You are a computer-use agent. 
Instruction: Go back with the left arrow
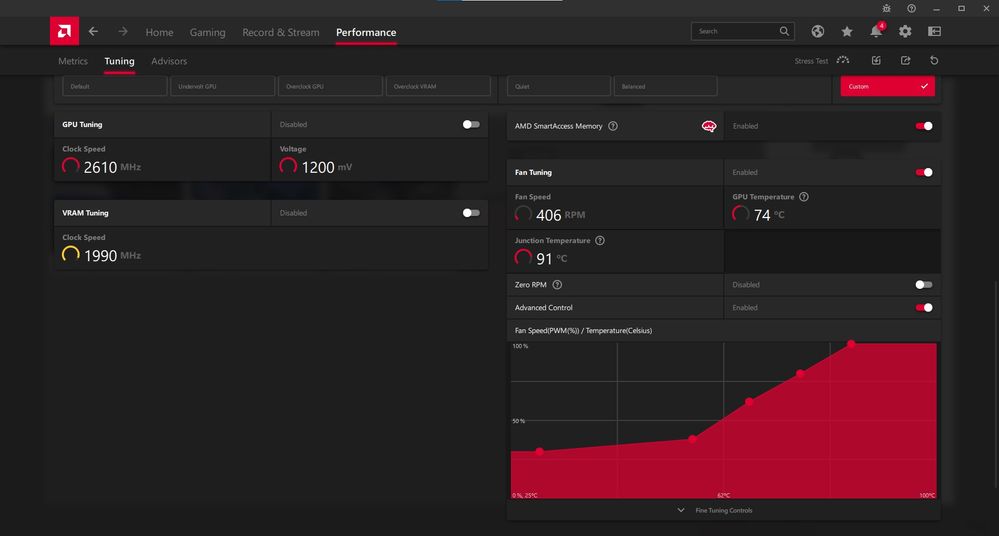coord(94,31)
